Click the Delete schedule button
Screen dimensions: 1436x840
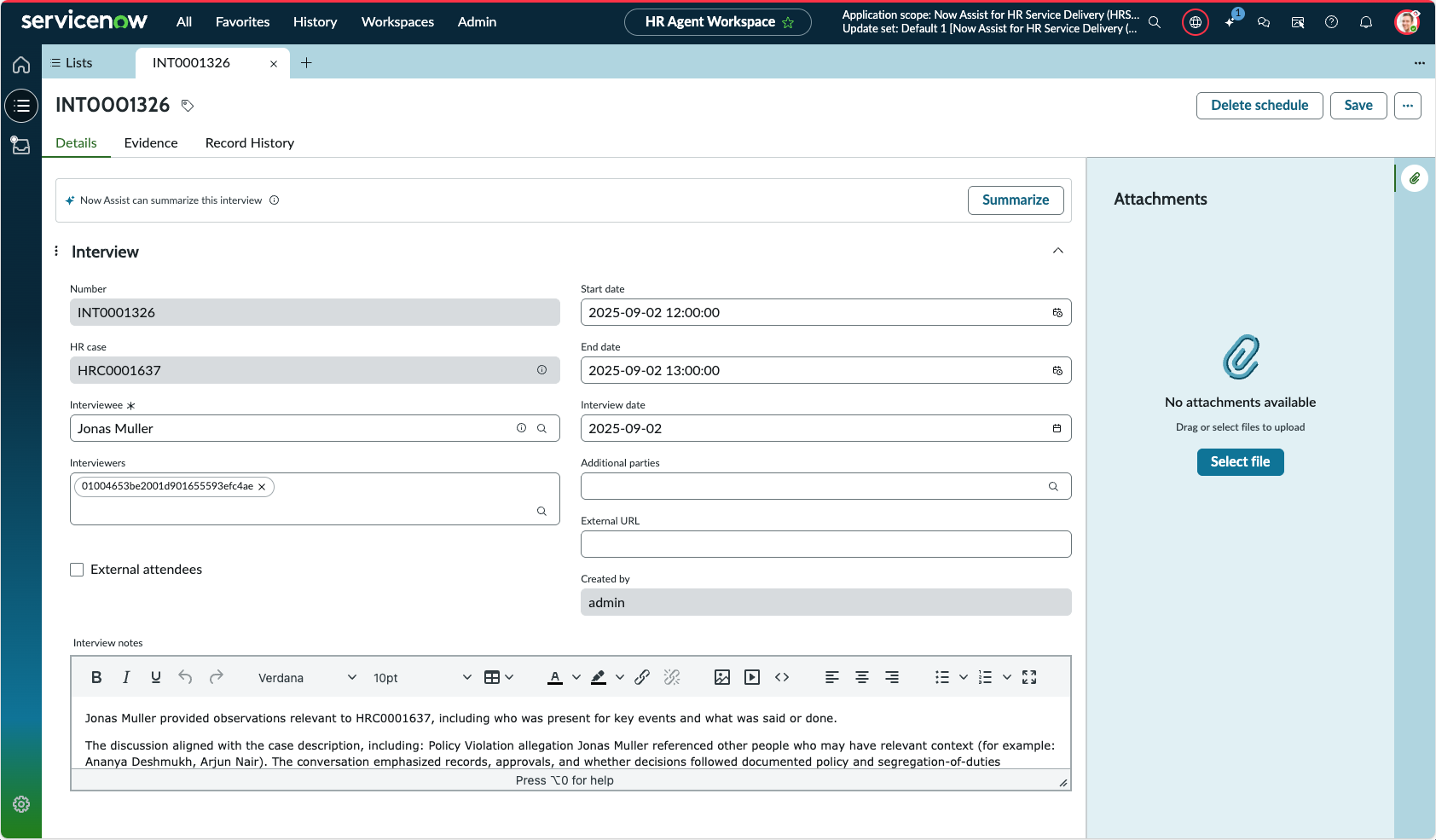pos(1259,106)
